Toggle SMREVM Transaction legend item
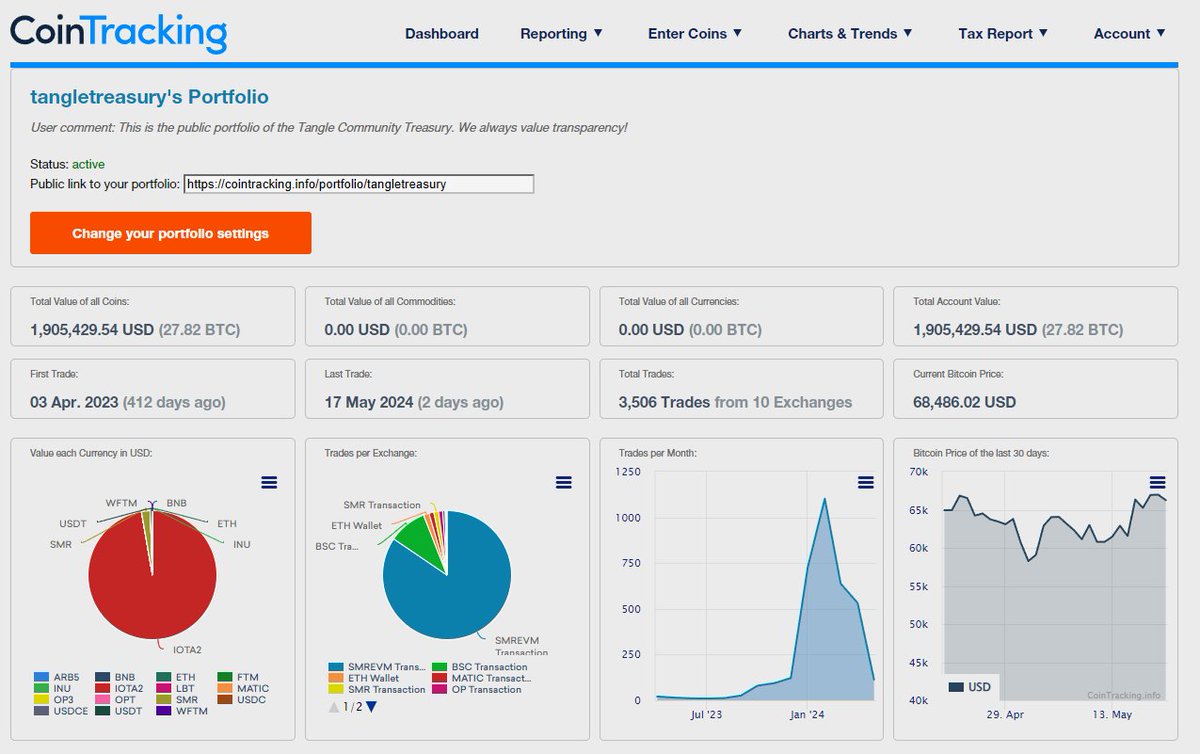This screenshot has height=754, width=1200. point(376,667)
